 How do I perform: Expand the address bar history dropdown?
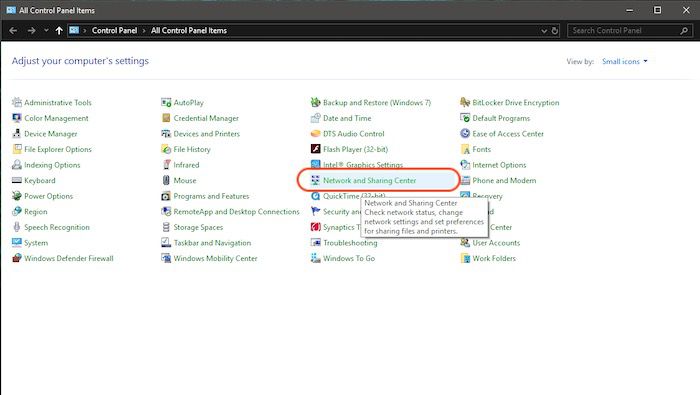[x=544, y=31]
